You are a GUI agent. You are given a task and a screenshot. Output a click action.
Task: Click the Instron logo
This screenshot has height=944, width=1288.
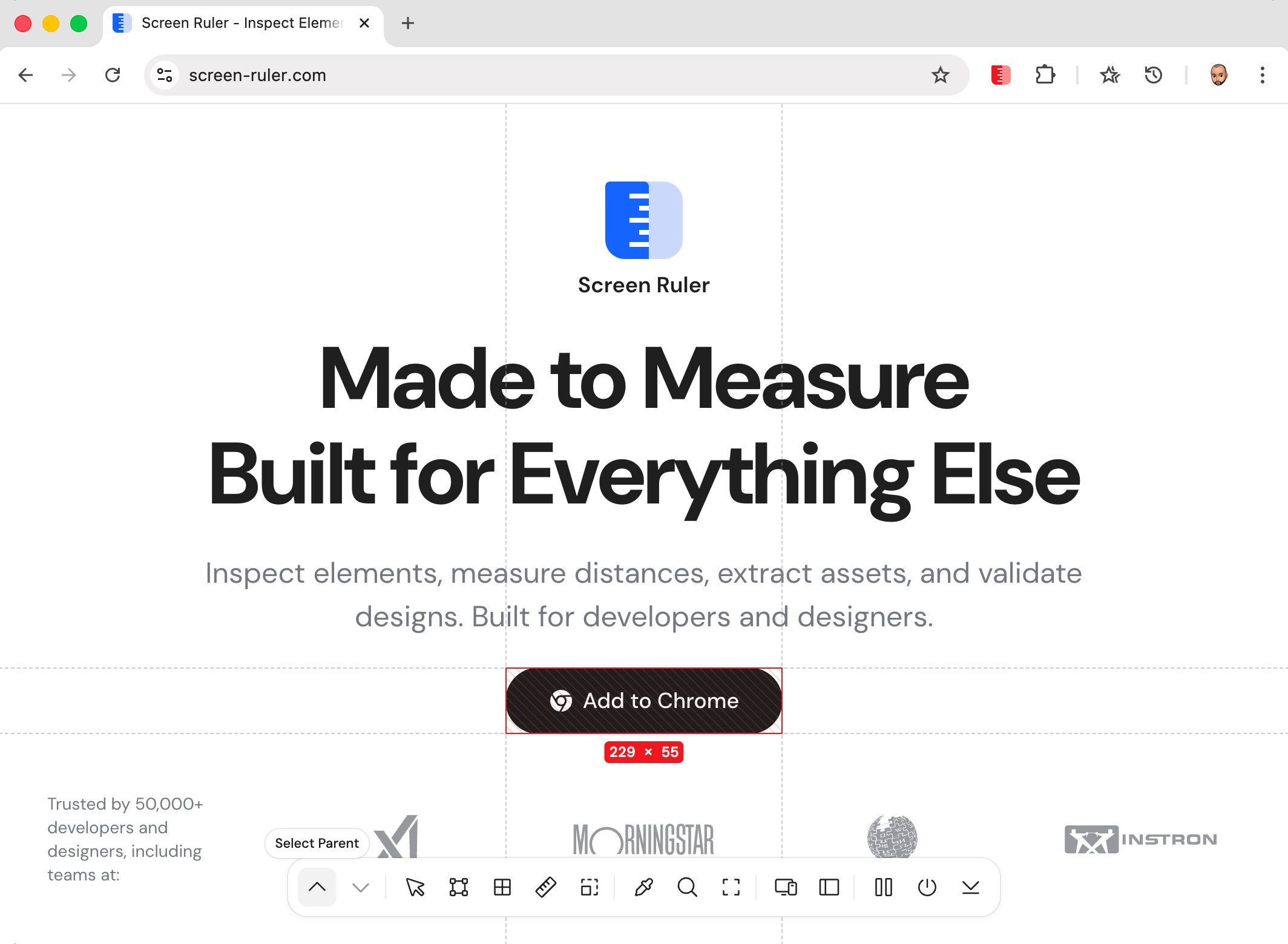1141,839
